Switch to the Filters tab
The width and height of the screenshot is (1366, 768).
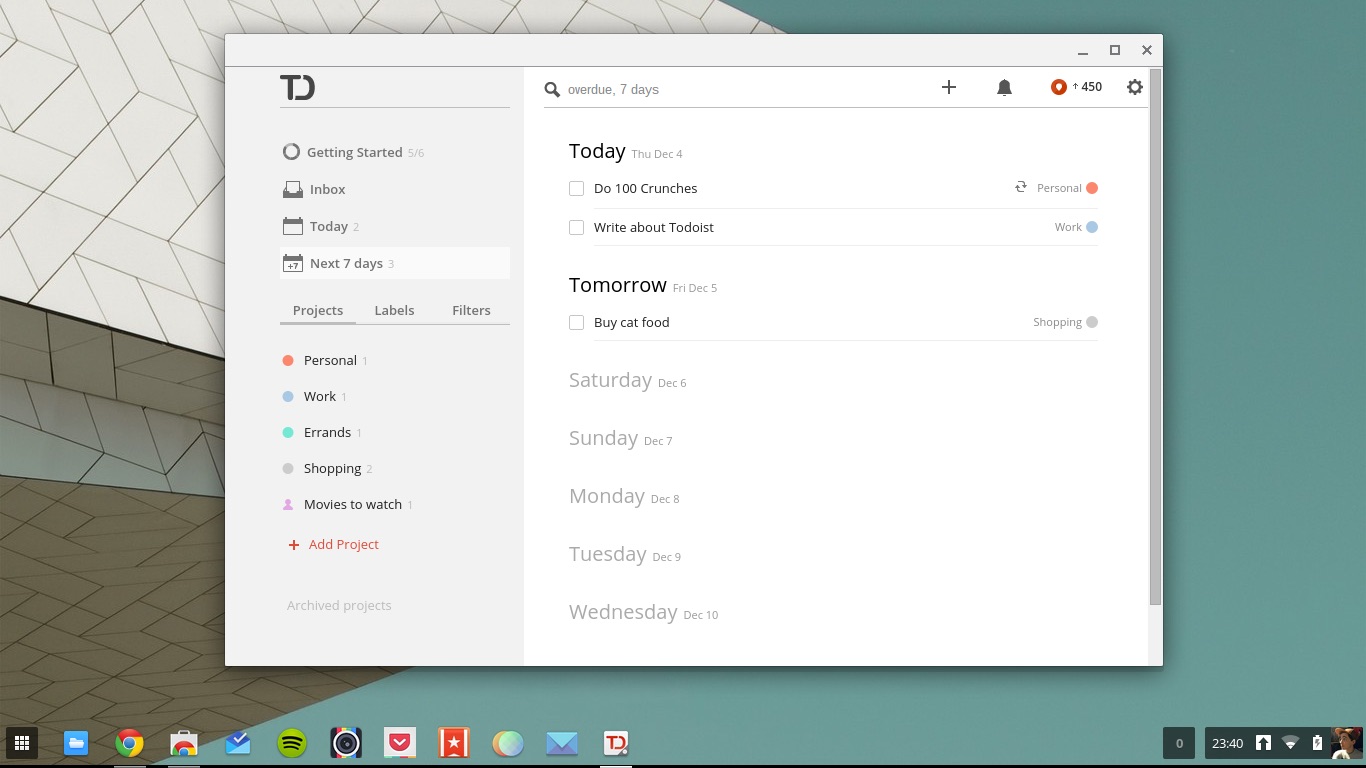pyautogui.click(x=471, y=310)
